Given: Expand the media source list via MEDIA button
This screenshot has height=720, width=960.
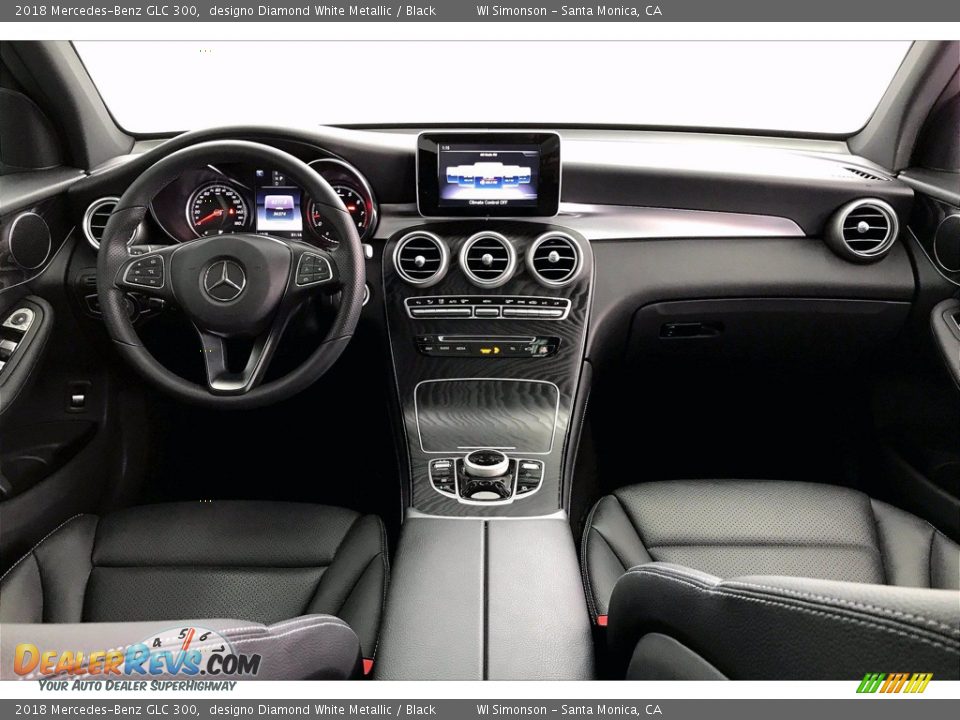Looking at the screenshot, I should 460,349.
